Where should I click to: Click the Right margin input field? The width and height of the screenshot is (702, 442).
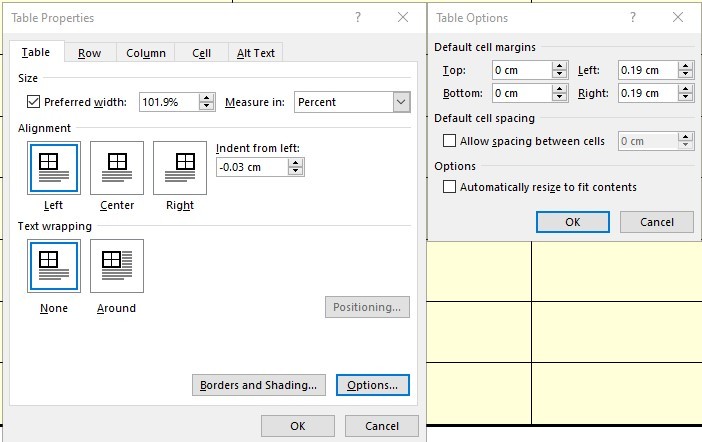(648, 93)
